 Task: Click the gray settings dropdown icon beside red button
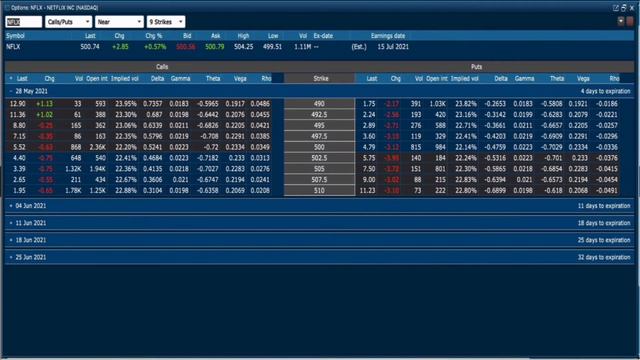[621, 22]
